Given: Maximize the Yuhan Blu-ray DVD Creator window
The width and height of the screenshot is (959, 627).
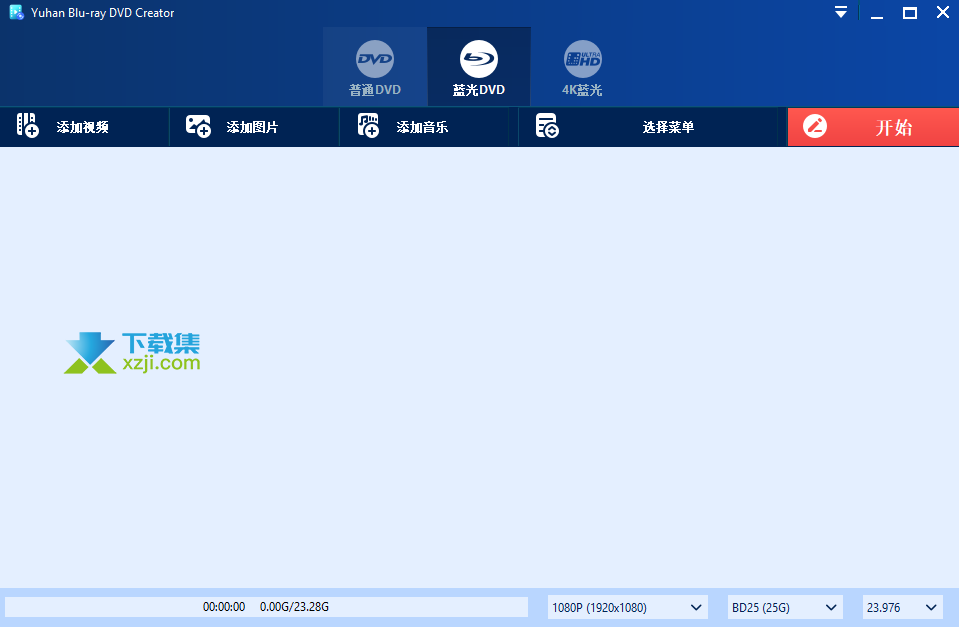Looking at the screenshot, I should (910, 13).
